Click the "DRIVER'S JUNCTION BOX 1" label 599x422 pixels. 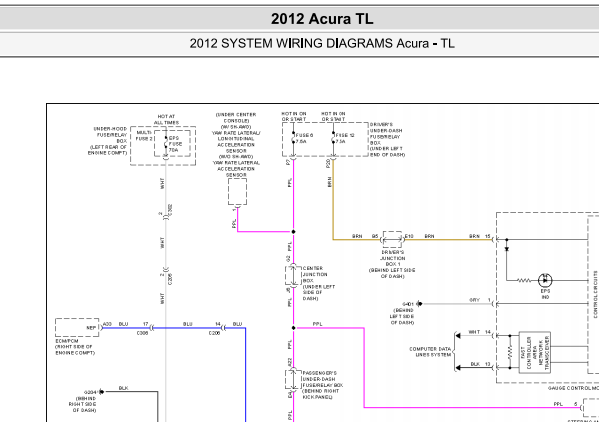392,258
